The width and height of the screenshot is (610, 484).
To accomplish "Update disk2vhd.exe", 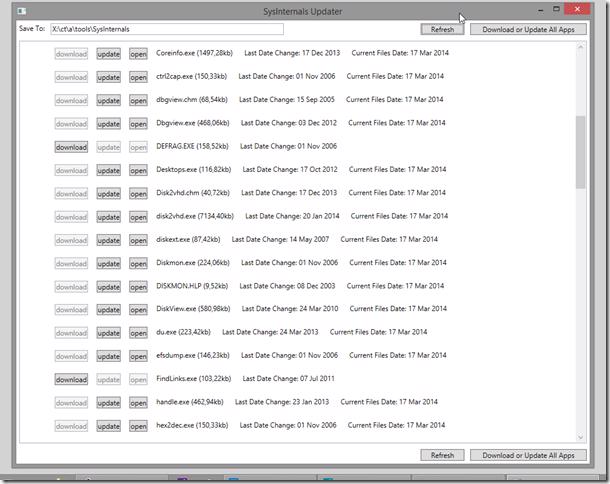I will click(x=109, y=217).
